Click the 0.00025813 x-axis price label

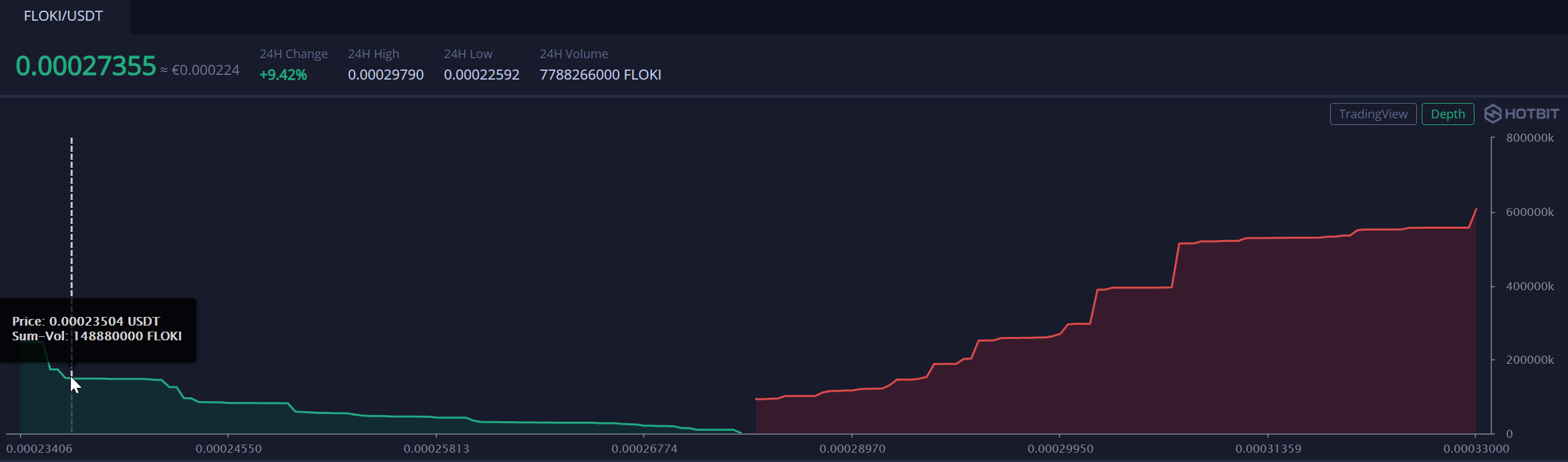(x=436, y=449)
